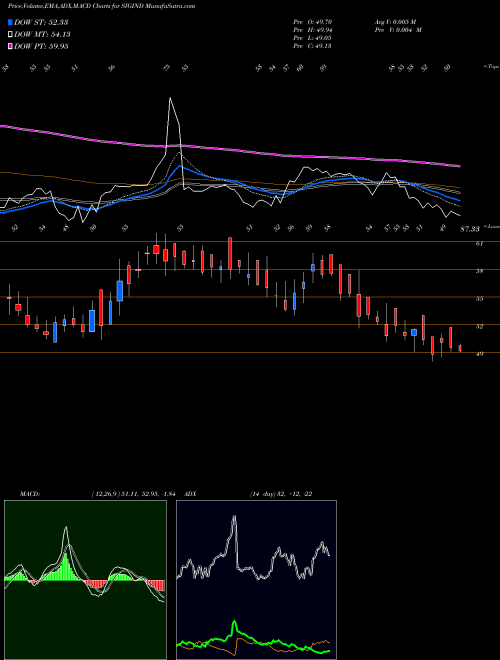
Task: Click the 'DOW PT: 59.95' label
Action: click(x=41, y=47)
